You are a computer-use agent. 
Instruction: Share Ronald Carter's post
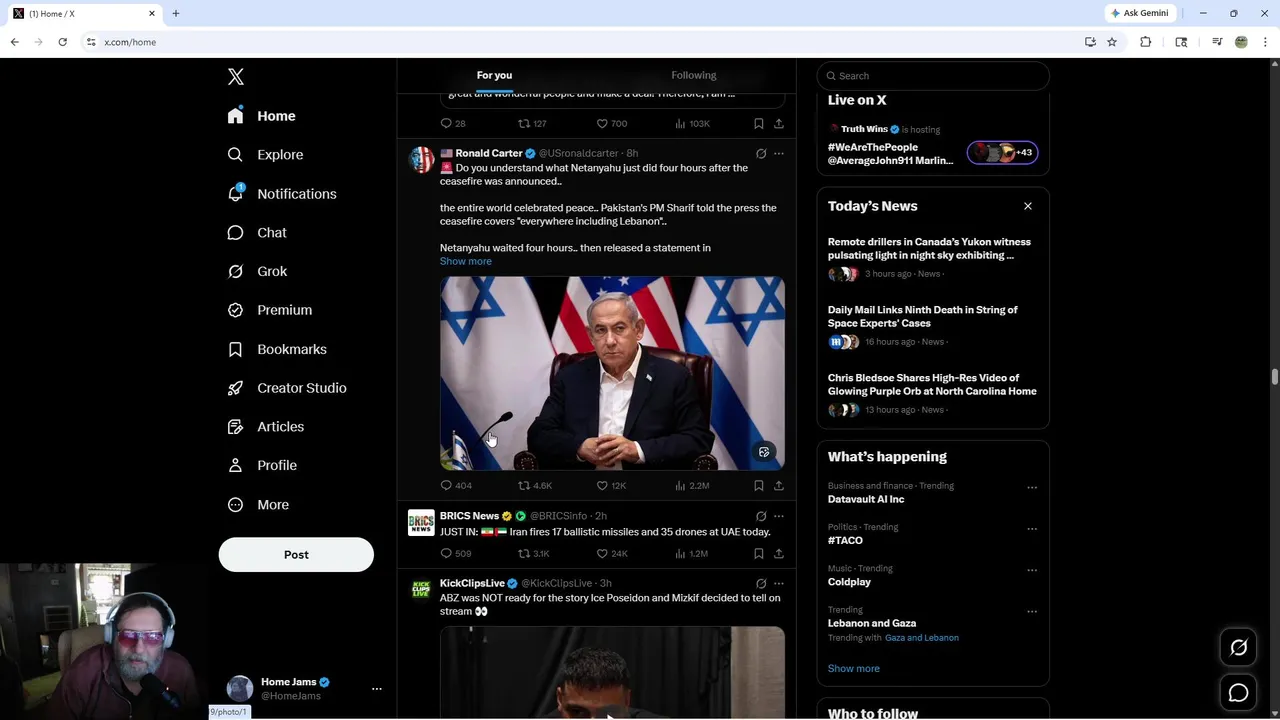pyautogui.click(x=779, y=486)
